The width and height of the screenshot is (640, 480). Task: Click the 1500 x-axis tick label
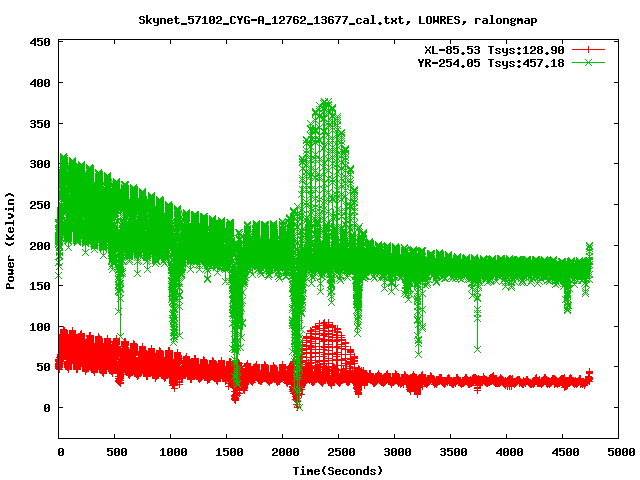229,452
